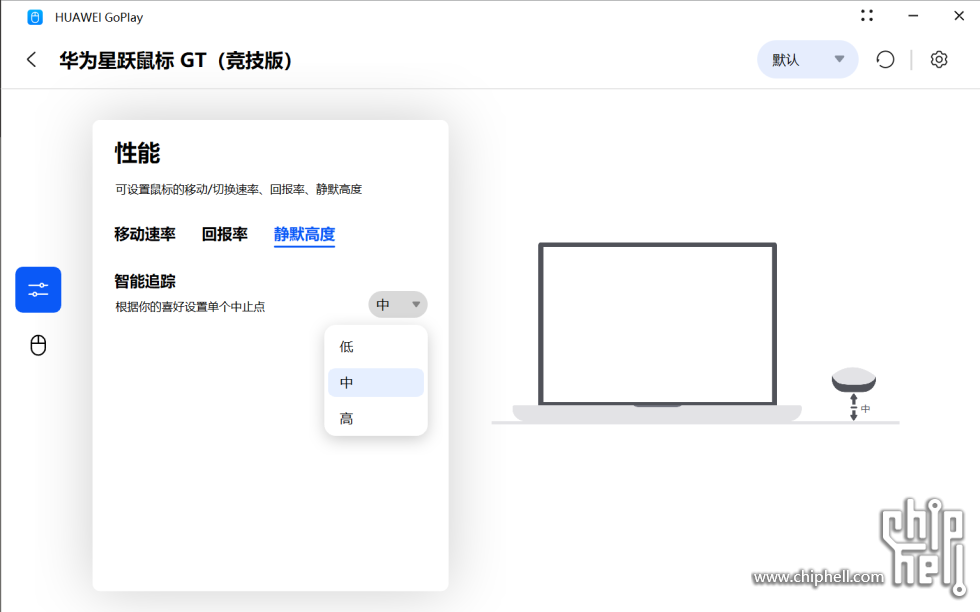Click the 性能 heading

[x=138, y=153]
